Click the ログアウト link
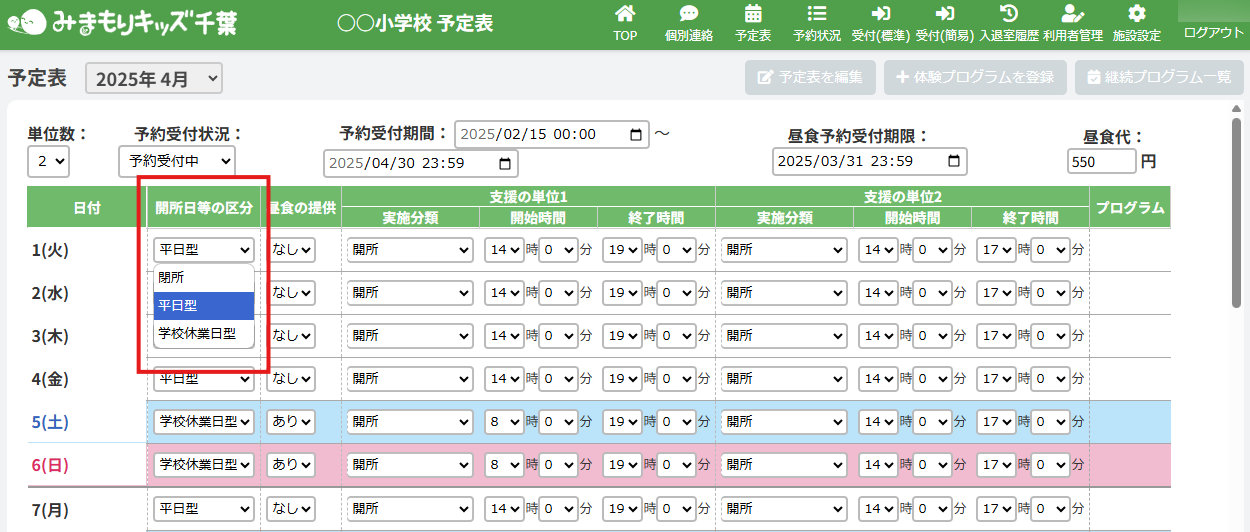Screen dimensions: 1250x532 (x=1213, y=33)
